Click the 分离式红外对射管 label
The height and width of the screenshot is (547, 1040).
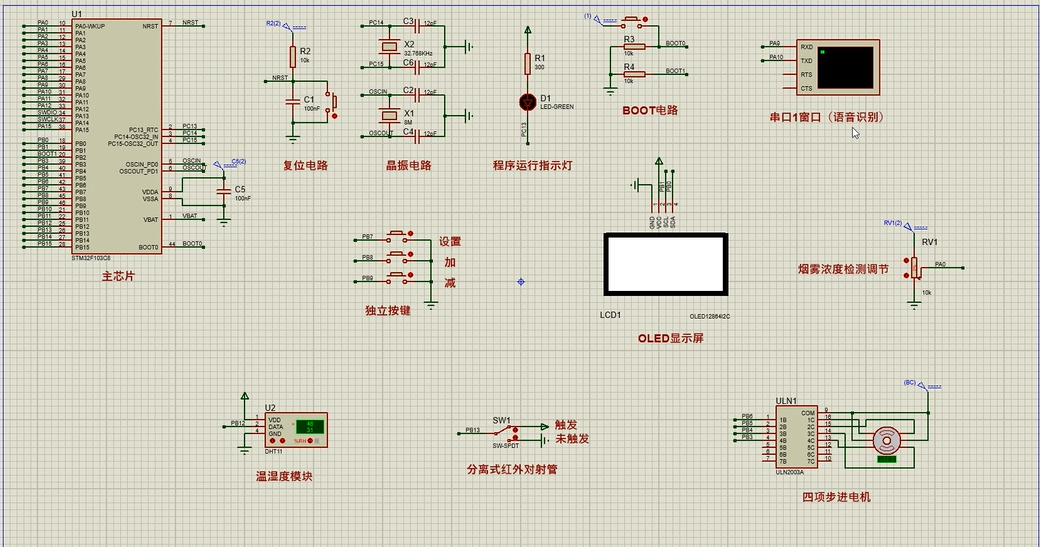click(x=512, y=469)
